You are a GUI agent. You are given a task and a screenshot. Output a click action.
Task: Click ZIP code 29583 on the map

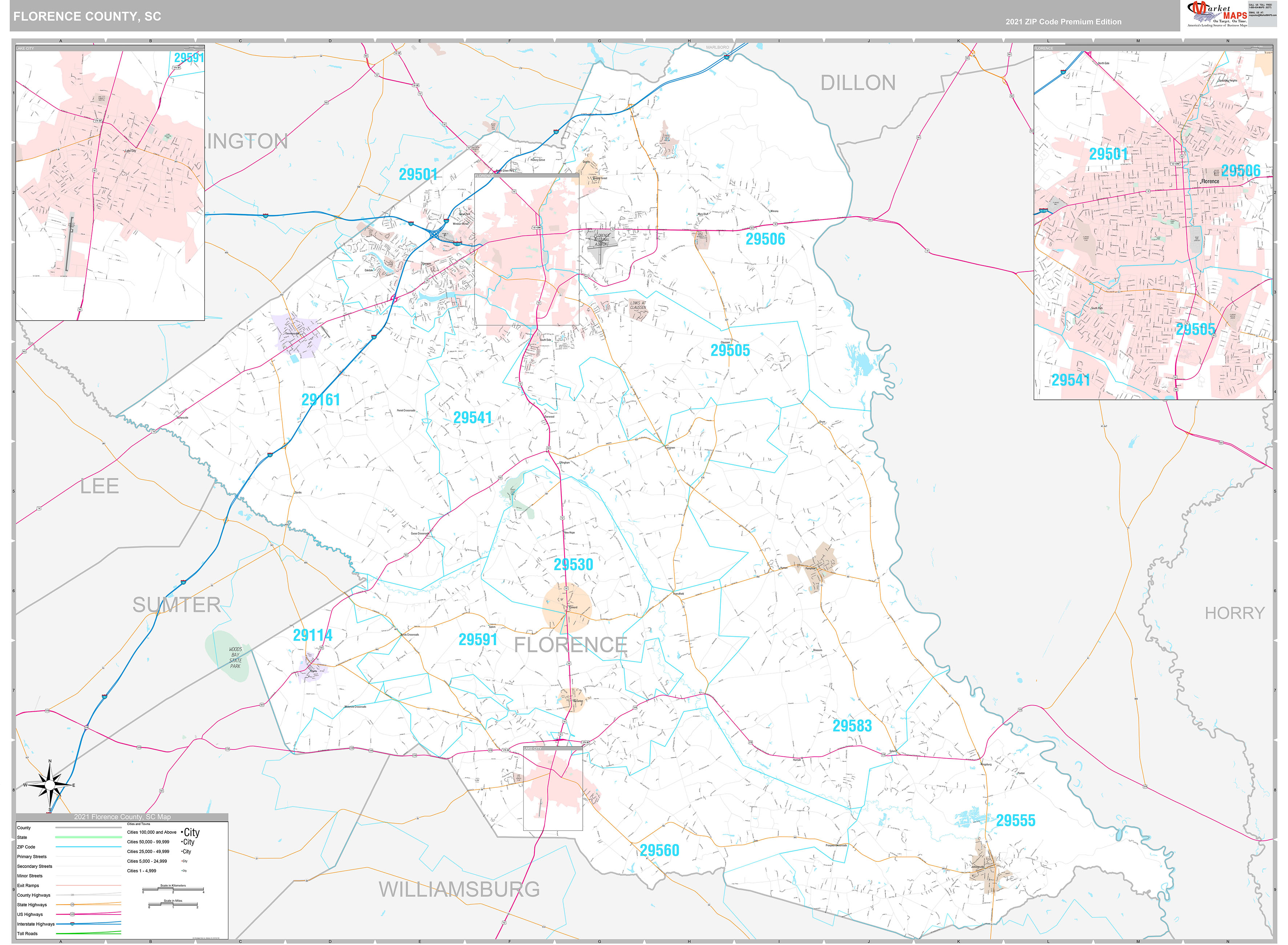[852, 726]
